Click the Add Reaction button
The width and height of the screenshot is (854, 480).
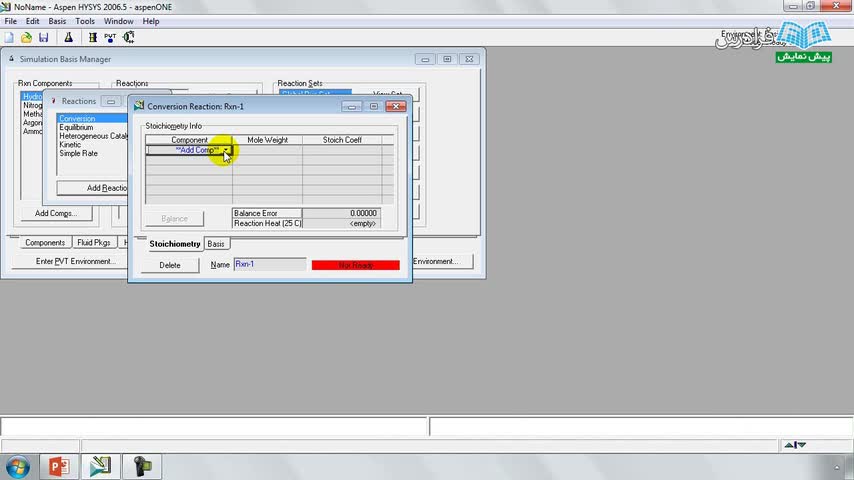(93, 188)
